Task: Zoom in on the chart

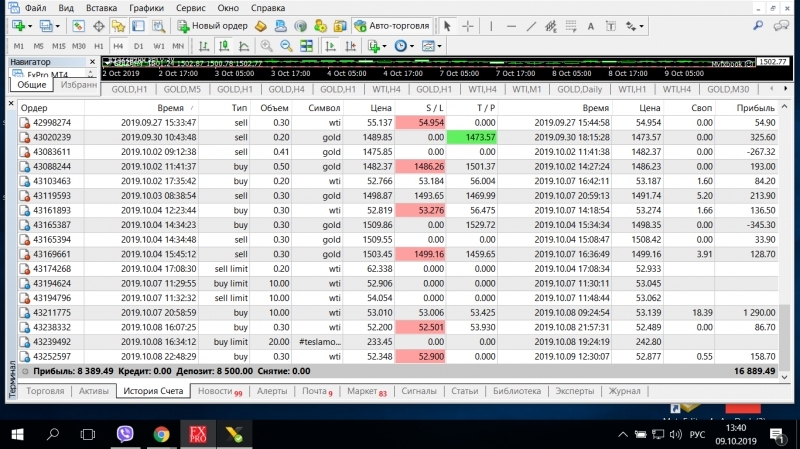Action: click(267, 46)
